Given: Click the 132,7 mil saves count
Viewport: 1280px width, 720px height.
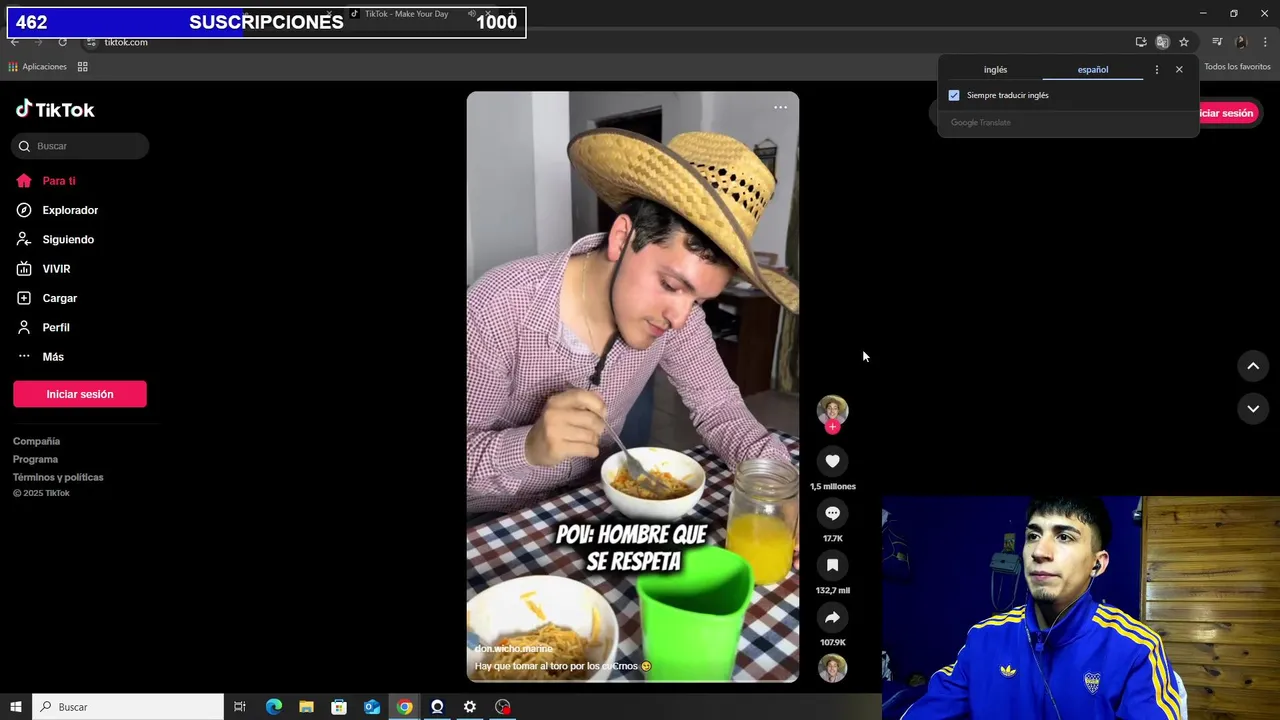Looking at the screenshot, I should point(832,591).
